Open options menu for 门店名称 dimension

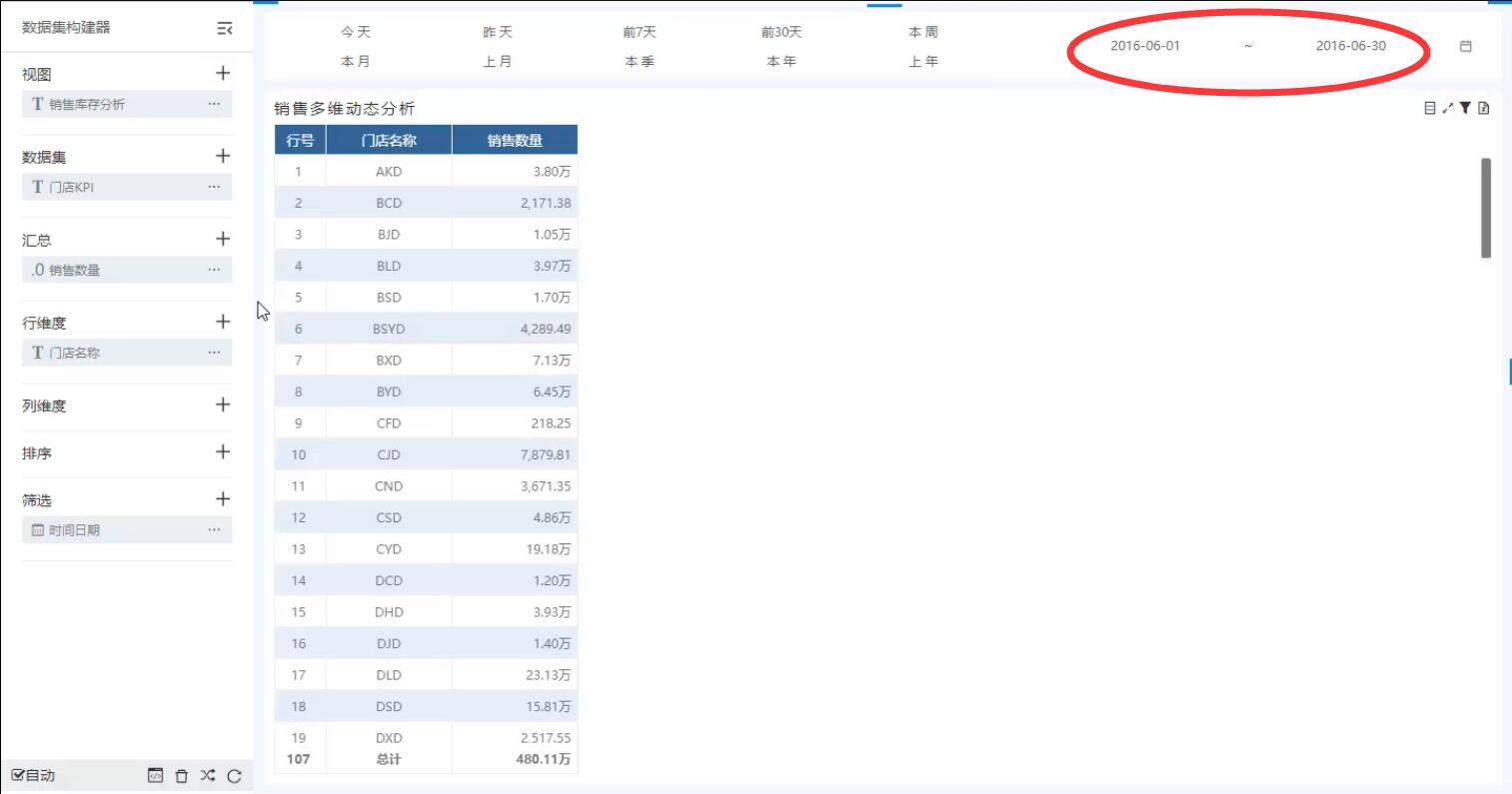(214, 353)
